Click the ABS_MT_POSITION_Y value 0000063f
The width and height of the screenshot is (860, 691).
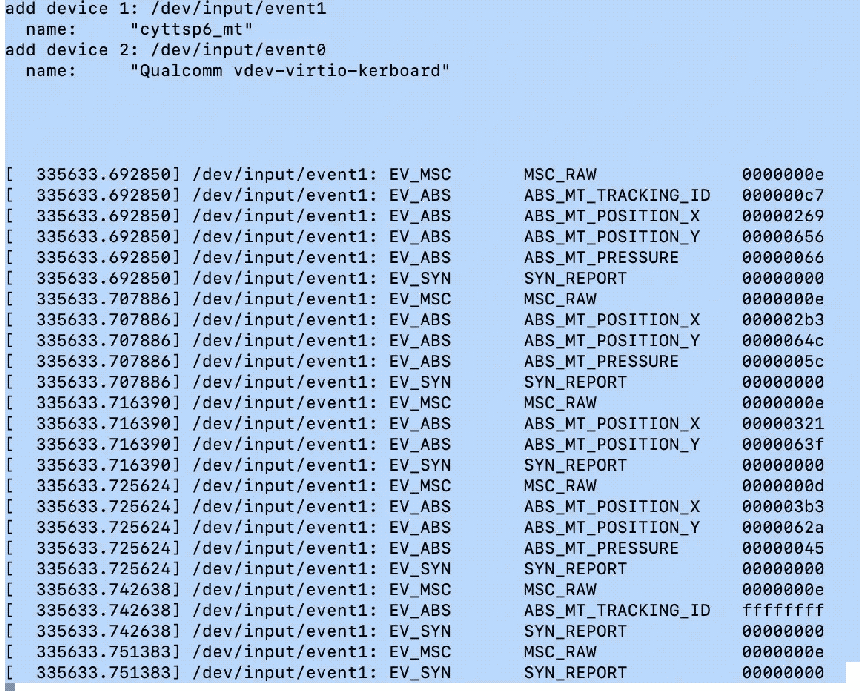click(x=783, y=444)
